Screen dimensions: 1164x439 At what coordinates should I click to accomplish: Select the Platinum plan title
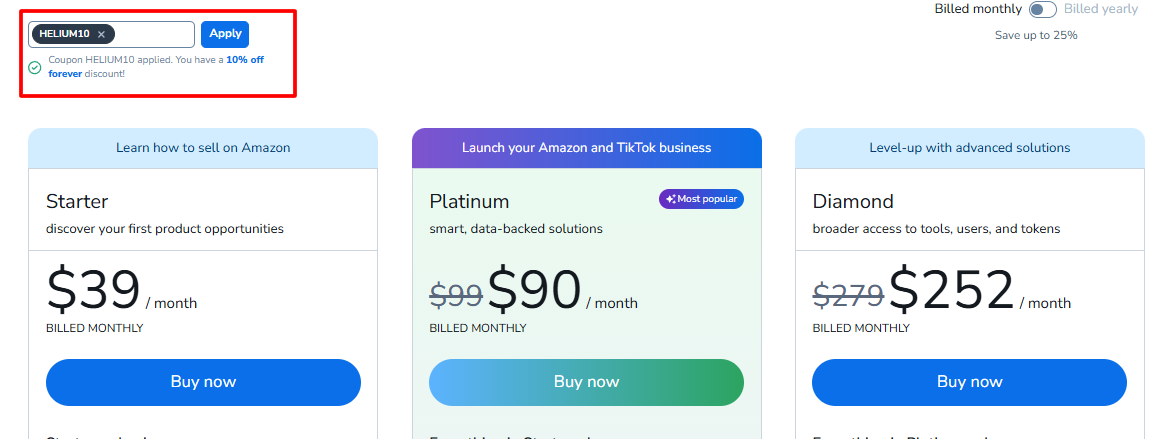(469, 201)
